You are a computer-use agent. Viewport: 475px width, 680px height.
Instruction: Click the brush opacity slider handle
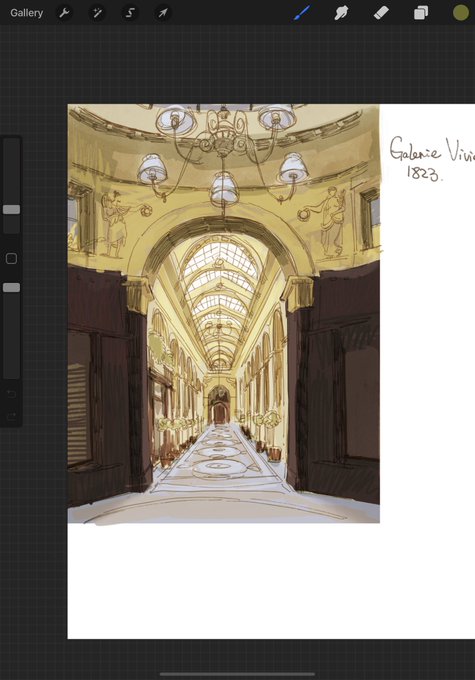(11, 288)
